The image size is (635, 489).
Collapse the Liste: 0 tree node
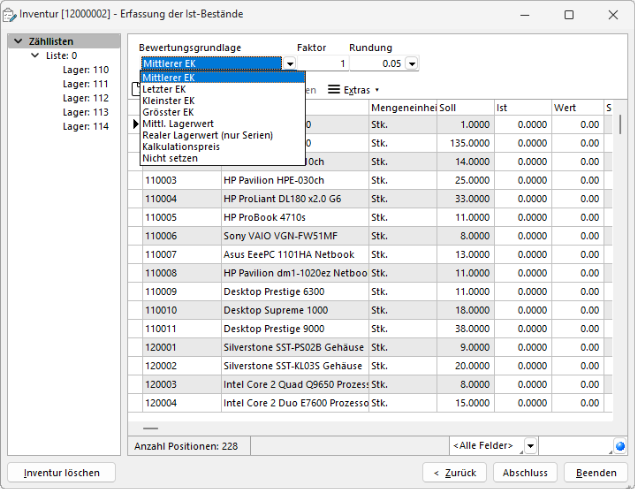37,56
